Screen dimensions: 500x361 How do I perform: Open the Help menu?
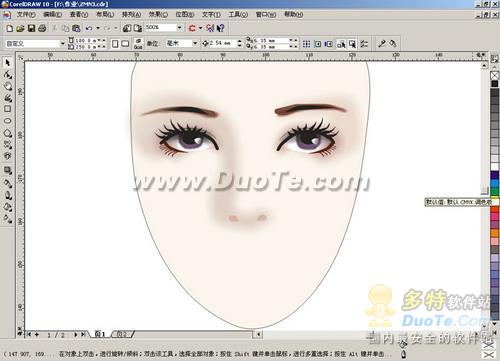click(x=293, y=14)
